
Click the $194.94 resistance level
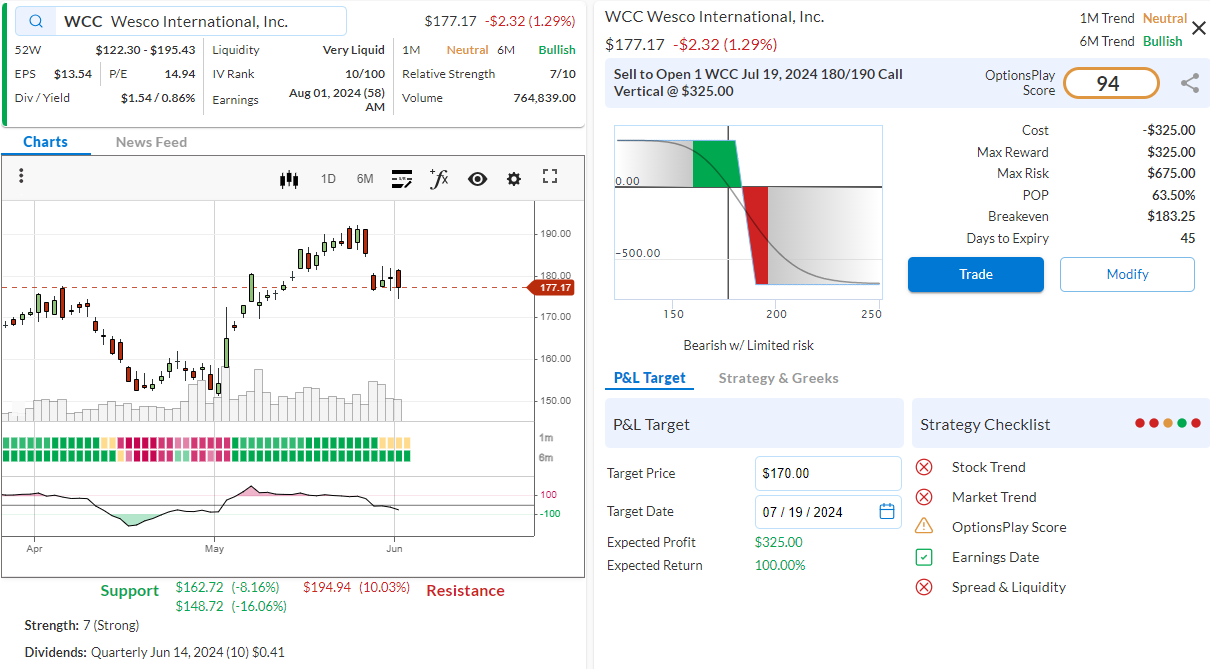[356, 587]
